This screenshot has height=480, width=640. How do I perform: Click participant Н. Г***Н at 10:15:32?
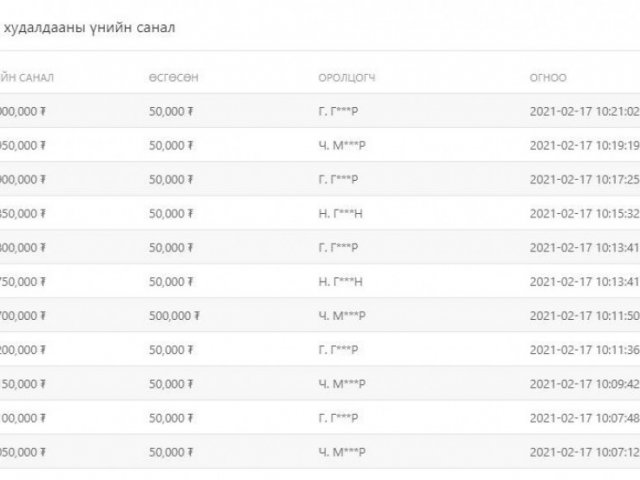point(340,213)
